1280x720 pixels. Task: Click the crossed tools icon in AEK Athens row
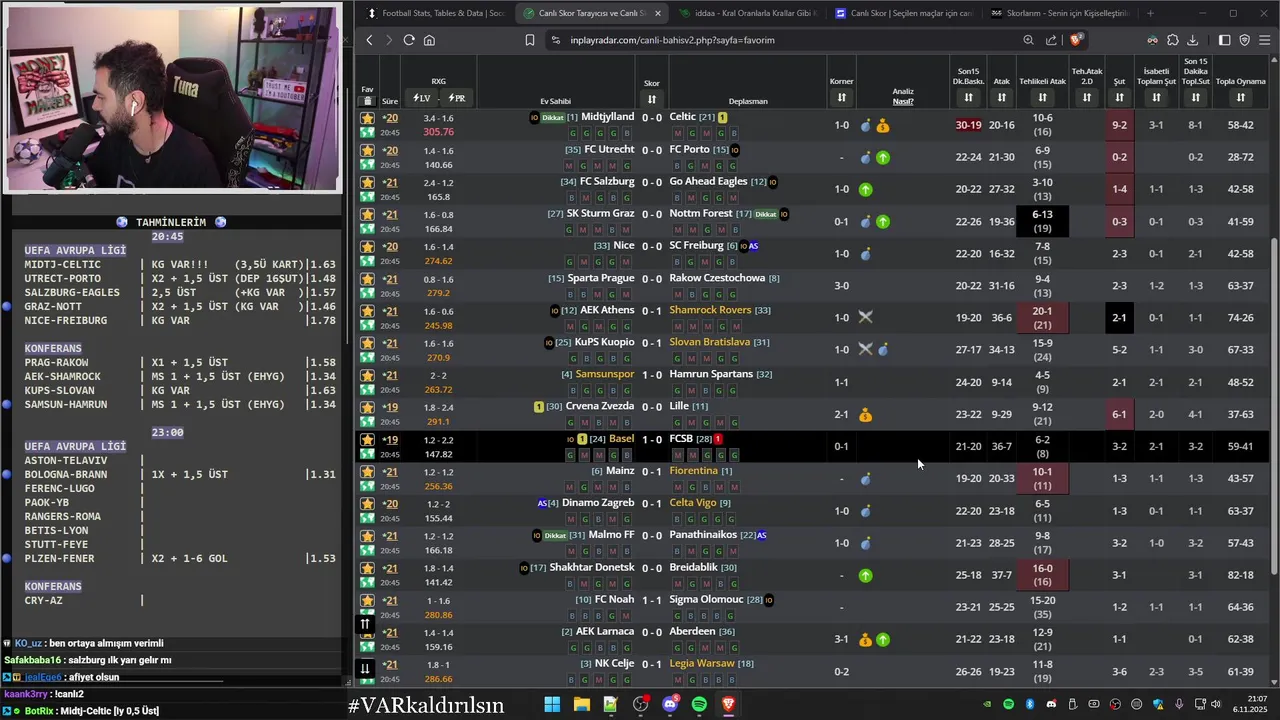coord(866,318)
